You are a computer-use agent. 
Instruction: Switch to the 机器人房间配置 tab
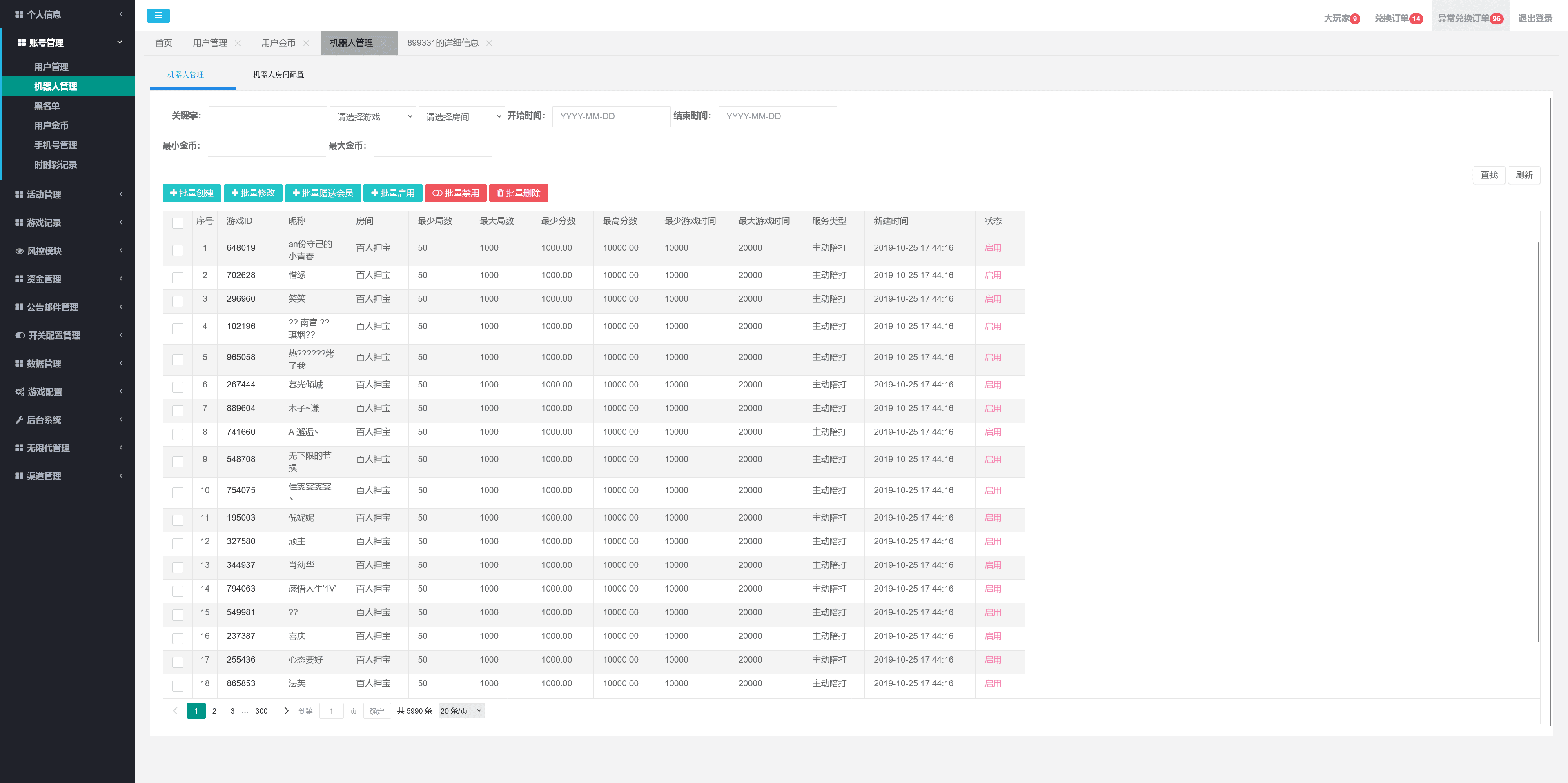point(278,75)
